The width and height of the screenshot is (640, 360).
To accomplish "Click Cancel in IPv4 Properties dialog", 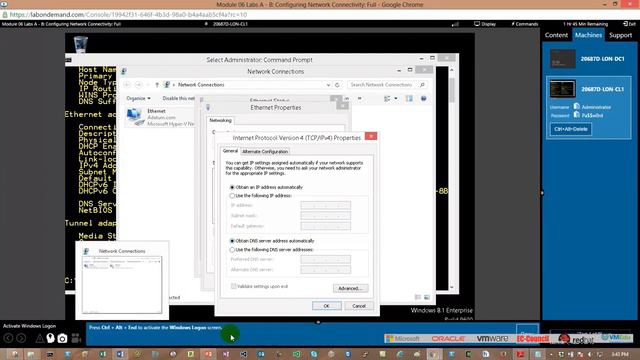I will coord(359,306).
